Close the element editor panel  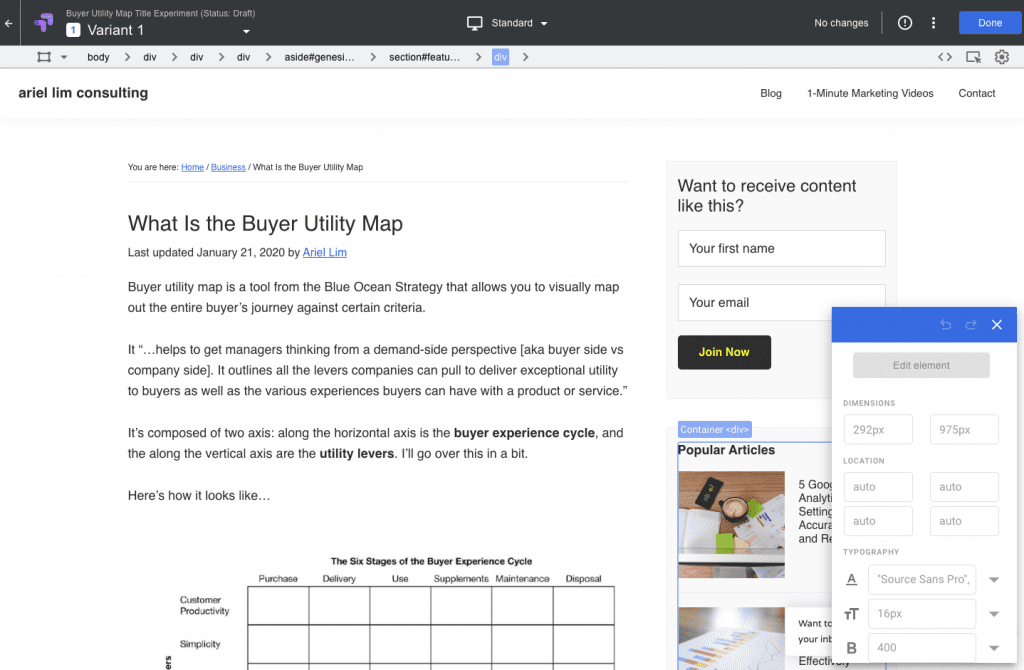pyautogui.click(x=997, y=325)
